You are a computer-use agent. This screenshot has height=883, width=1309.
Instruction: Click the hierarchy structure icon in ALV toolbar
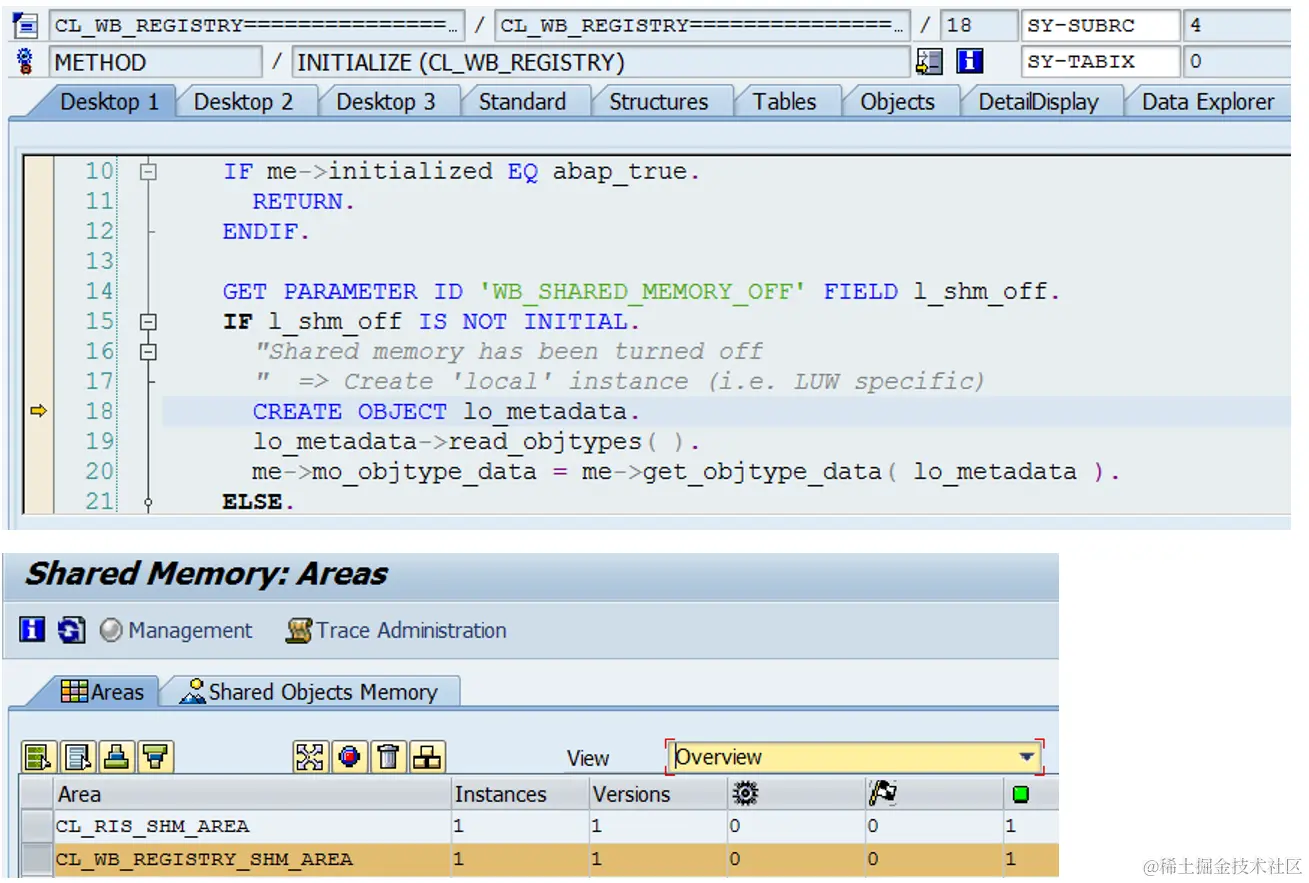click(x=427, y=758)
